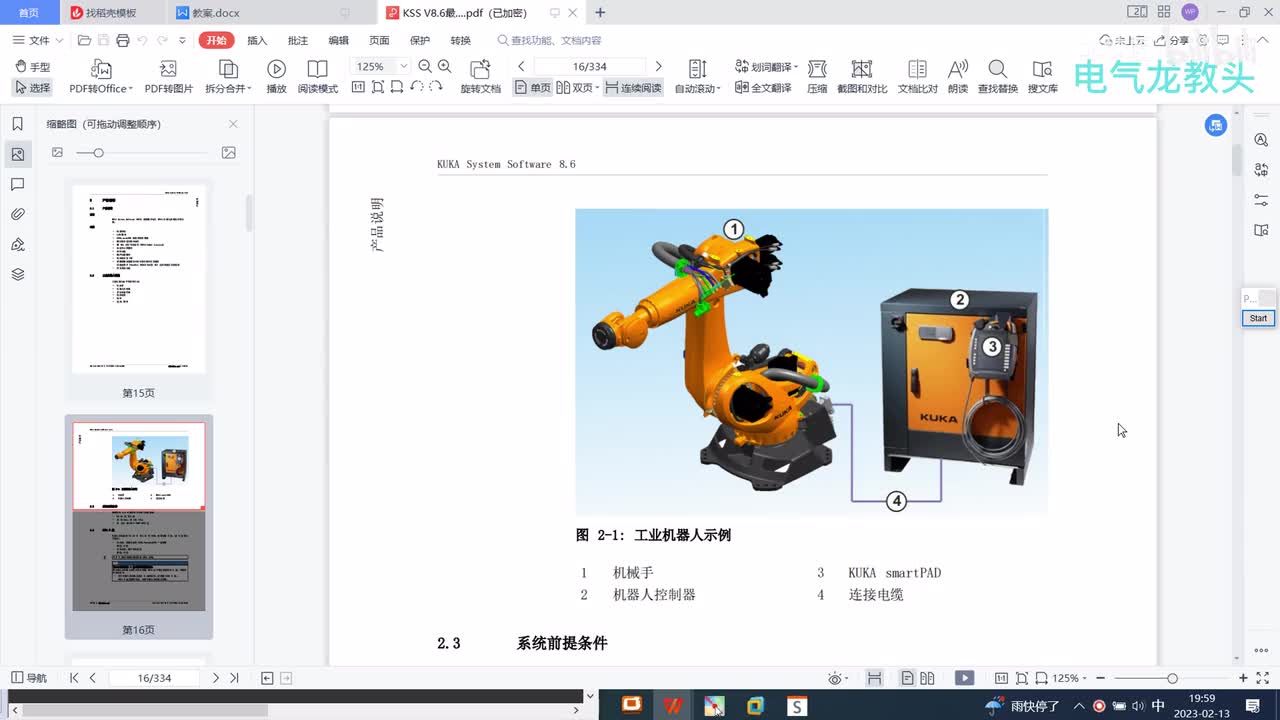Viewport: 1280px width, 720px height.
Task: Go to the 首页 home tab
Action: [x=29, y=13]
